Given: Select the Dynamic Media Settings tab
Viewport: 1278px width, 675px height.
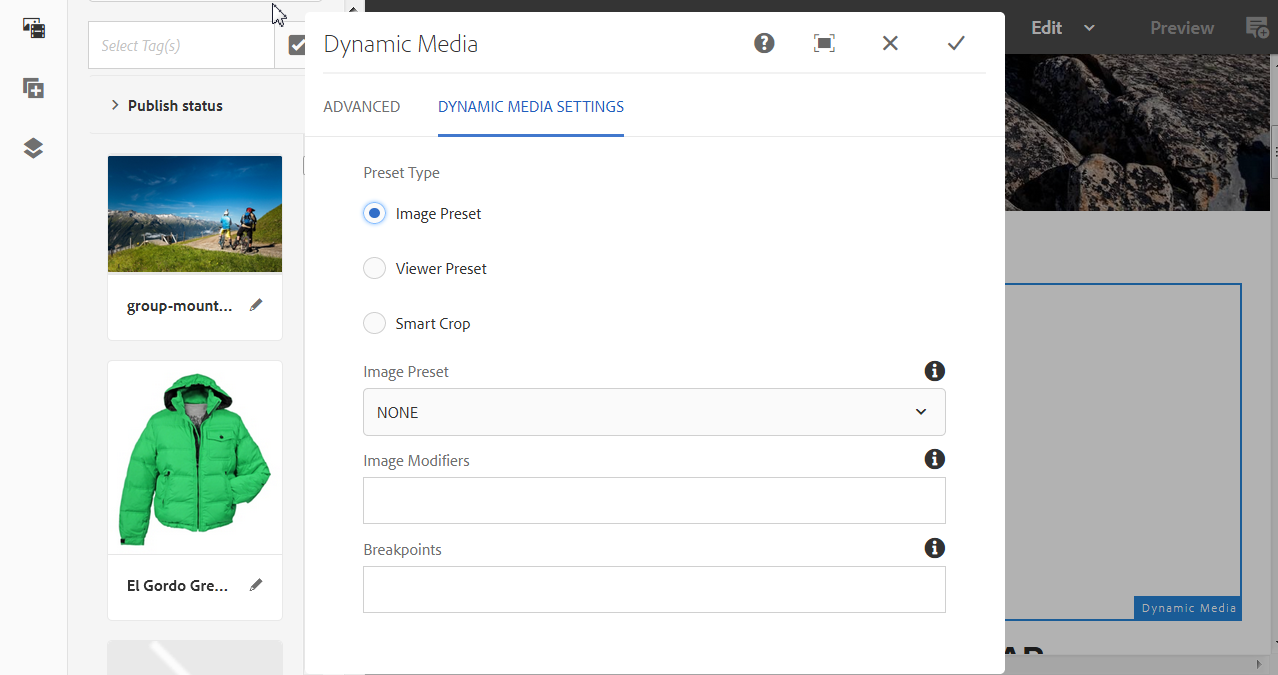Looking at the screenshot, I should tap(531, 107).
